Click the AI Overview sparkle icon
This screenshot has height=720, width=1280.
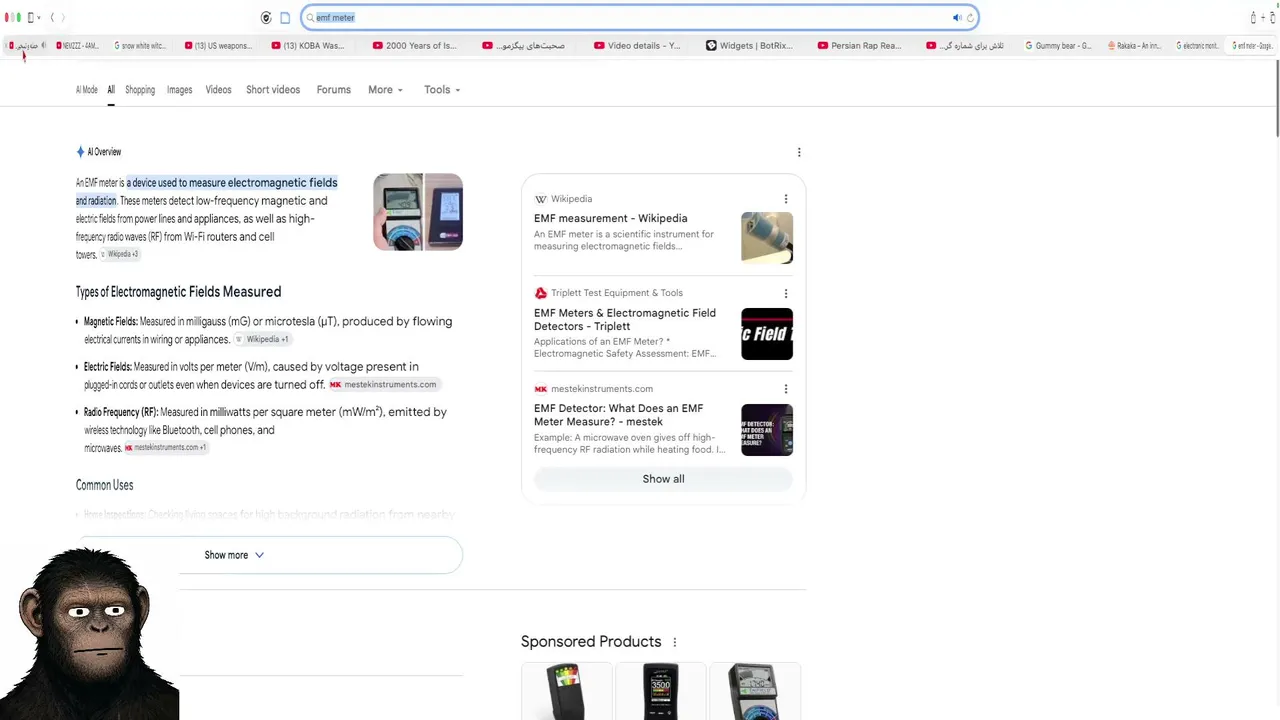click(80, 152)
